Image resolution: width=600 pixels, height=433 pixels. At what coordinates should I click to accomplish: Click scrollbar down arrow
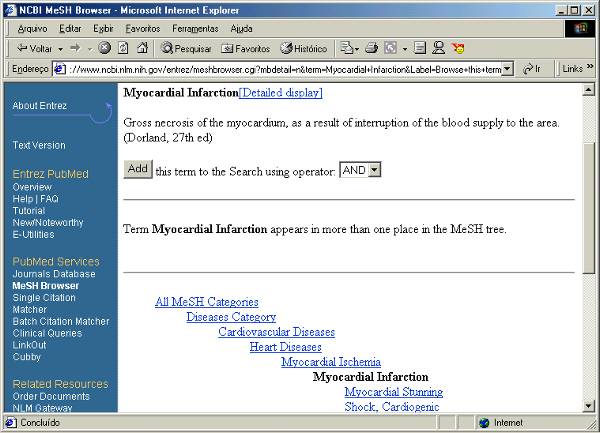point(589,405)
